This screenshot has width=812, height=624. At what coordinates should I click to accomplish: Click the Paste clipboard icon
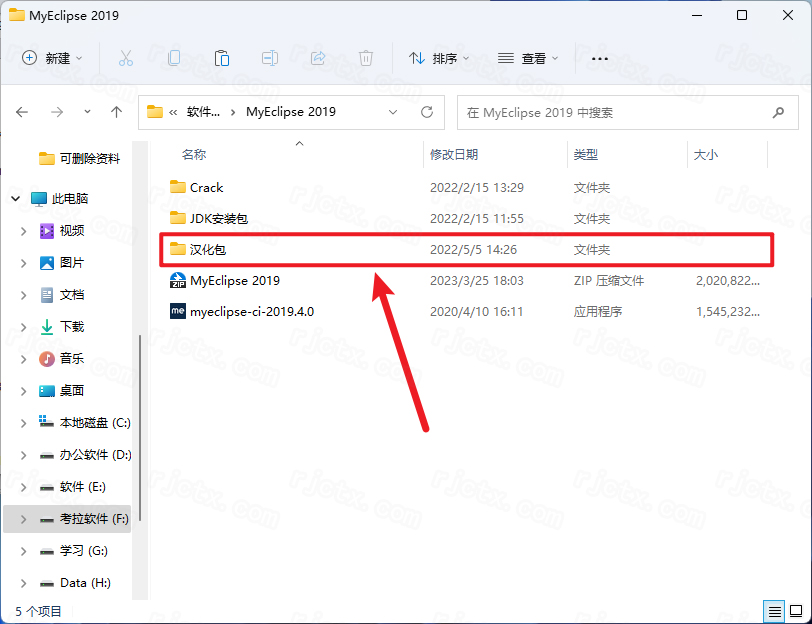(222, 58)
